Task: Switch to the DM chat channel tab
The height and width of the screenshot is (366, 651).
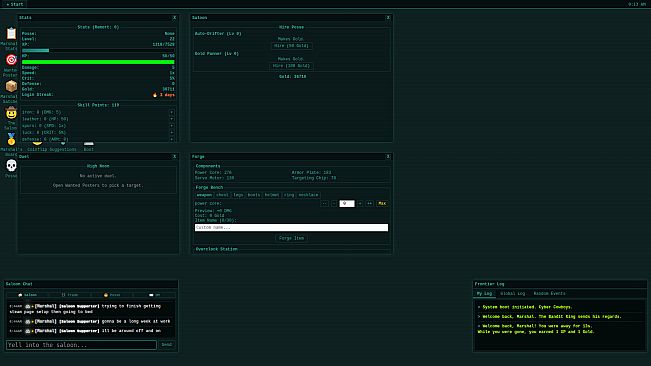Action: coord(154,295)
